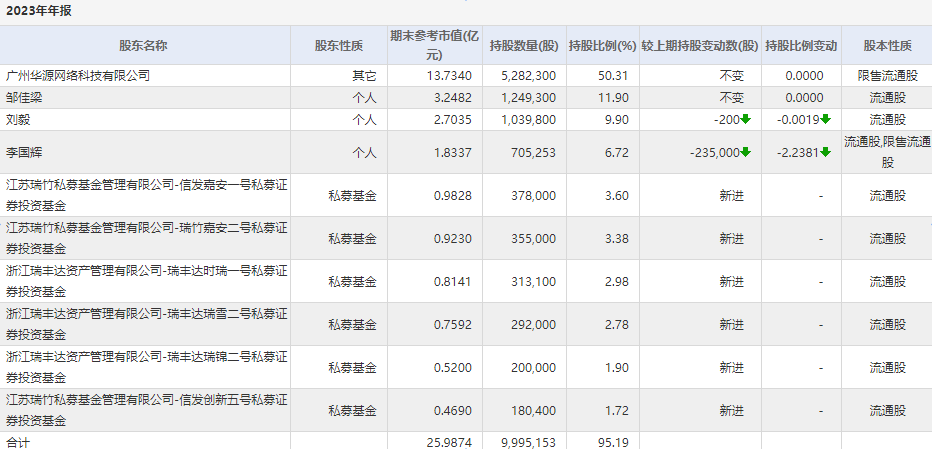Click holding ratio 6.72
Image resolution: width=932 pixels, height=449 pixels.
[x=619, y=152]
